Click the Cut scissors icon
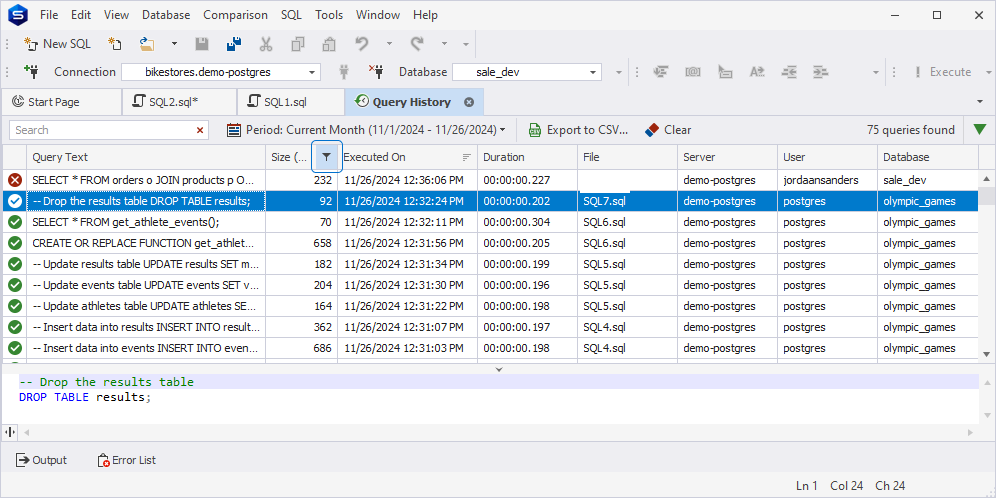 [x=266, y=44]
